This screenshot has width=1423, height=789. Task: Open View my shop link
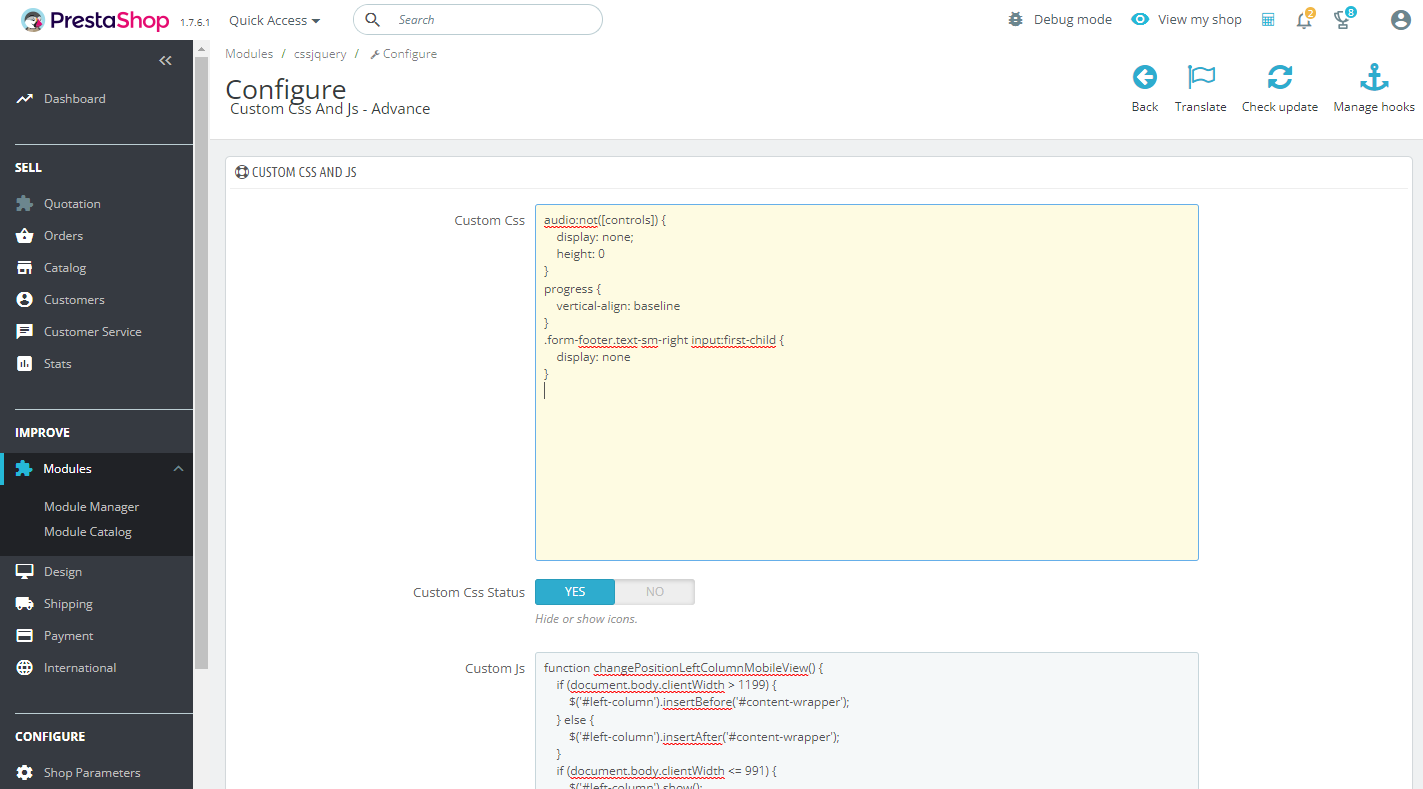[x=1199, y=20]
